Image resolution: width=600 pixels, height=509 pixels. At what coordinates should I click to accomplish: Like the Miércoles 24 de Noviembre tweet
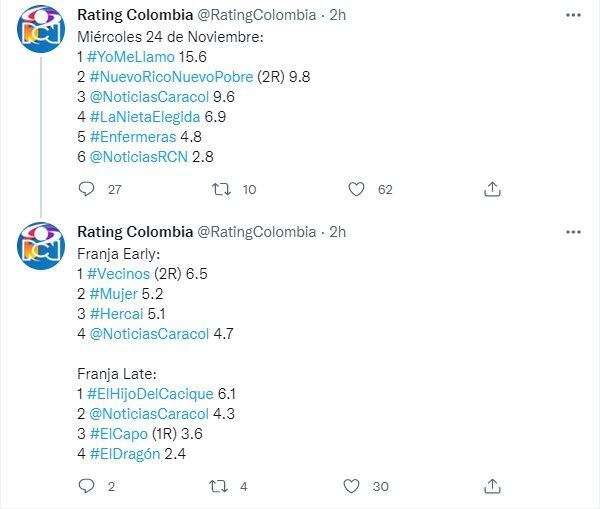tap(356, 189)
